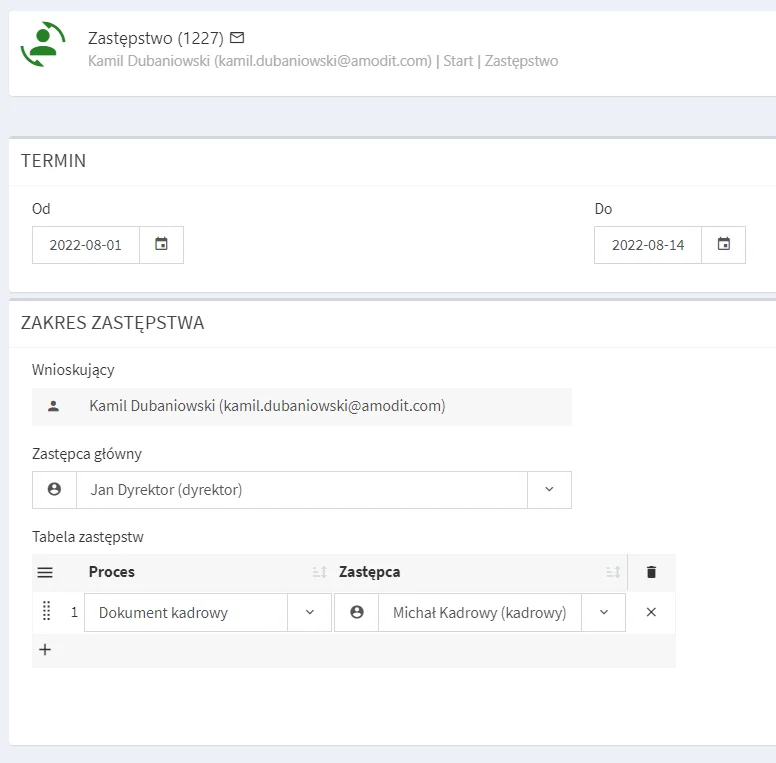Click the Michał Kadrowy (kadrowy) field
The width and height of the screenshot is (776, 763).
click(480, 613)
